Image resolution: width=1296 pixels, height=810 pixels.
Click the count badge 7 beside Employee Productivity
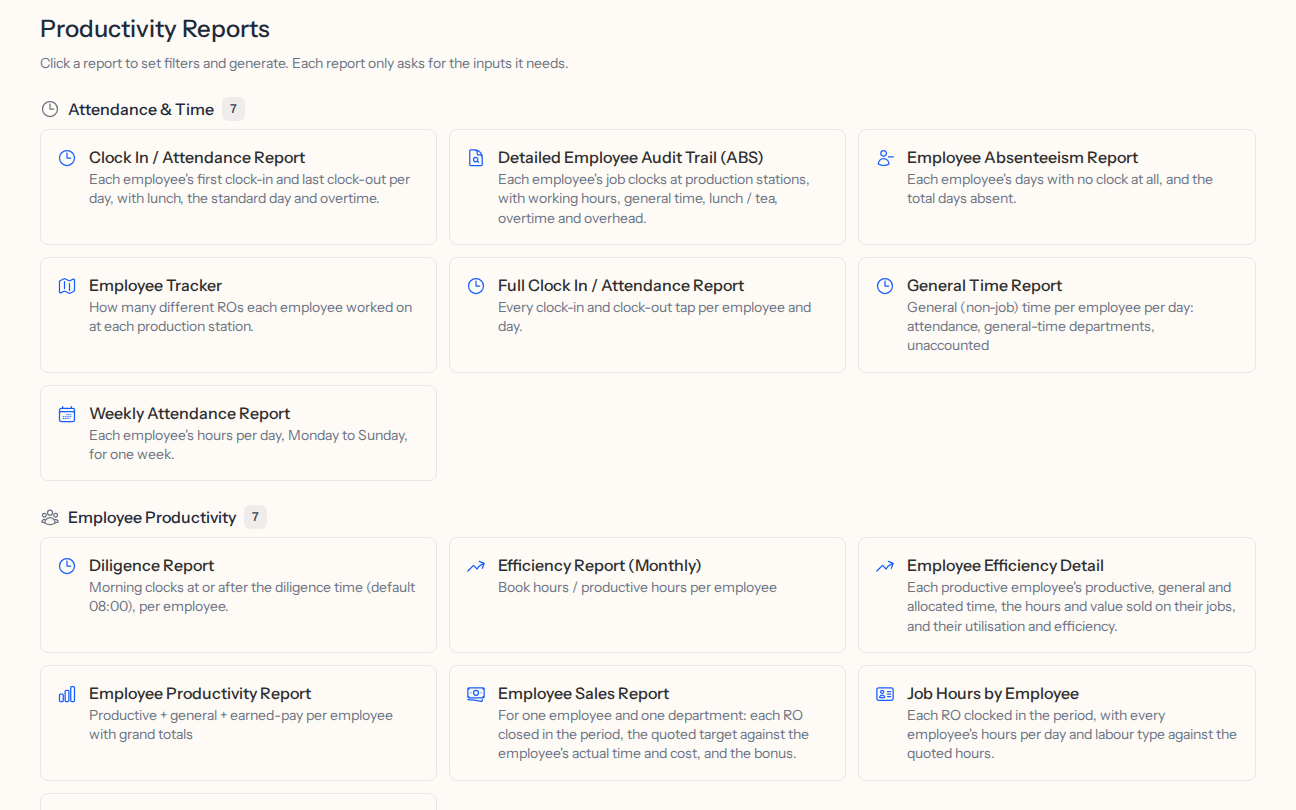255,517
